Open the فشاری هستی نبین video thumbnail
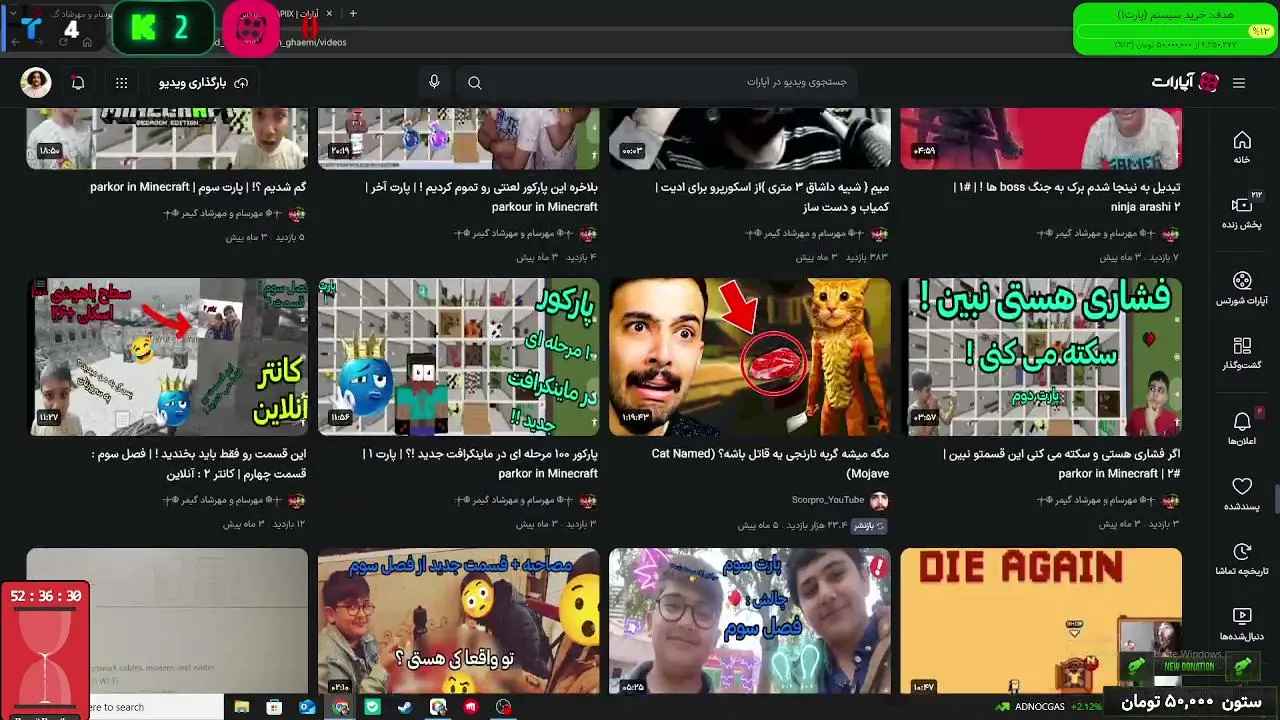This screenshot has height=720, width=1280. (x=1041, y=357)
